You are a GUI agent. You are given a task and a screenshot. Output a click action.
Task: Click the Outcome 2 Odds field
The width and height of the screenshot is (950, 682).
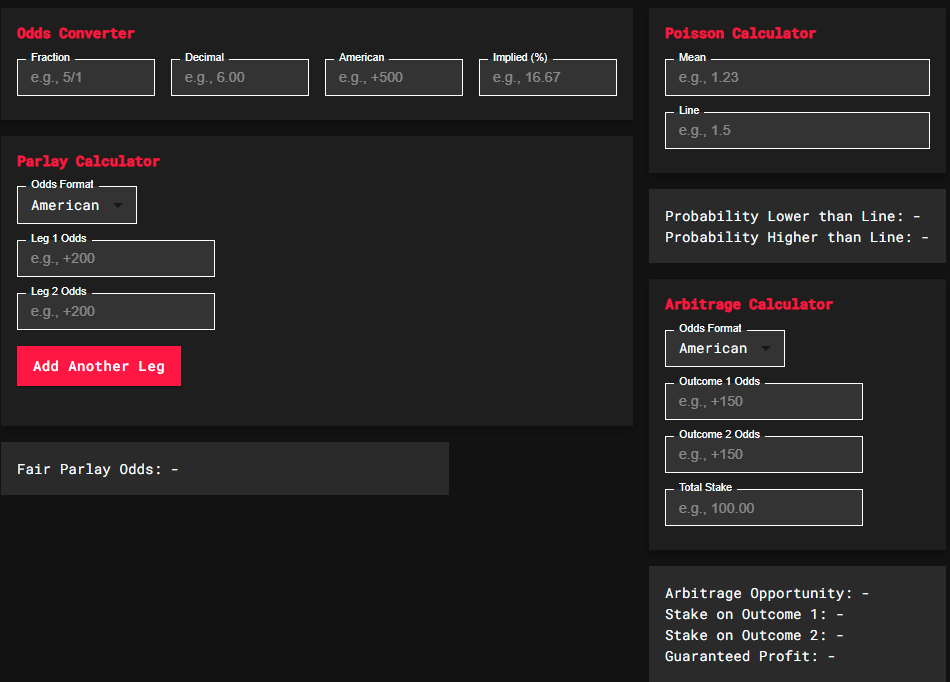pos(764,455)
